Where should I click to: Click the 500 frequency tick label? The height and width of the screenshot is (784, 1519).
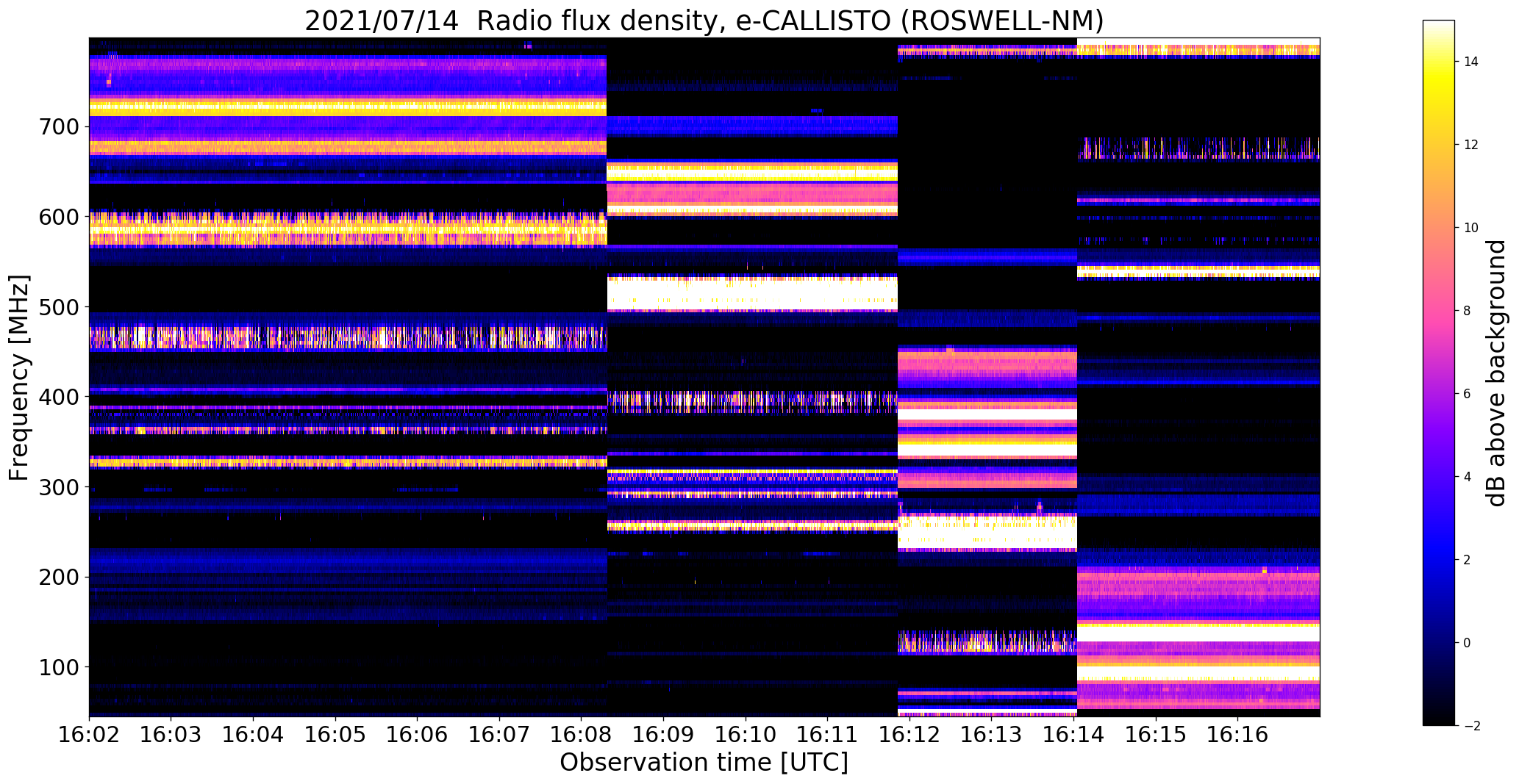point(57,307)
